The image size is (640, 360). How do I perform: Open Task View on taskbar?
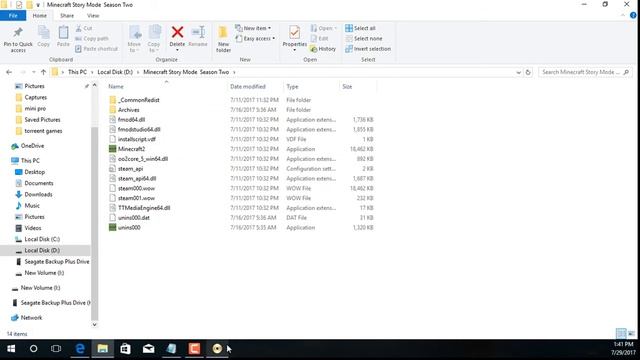[56, 349]
